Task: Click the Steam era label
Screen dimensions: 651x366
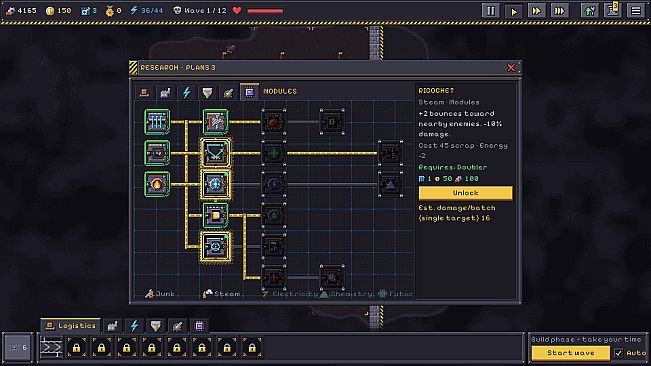Action: [221, 294]
